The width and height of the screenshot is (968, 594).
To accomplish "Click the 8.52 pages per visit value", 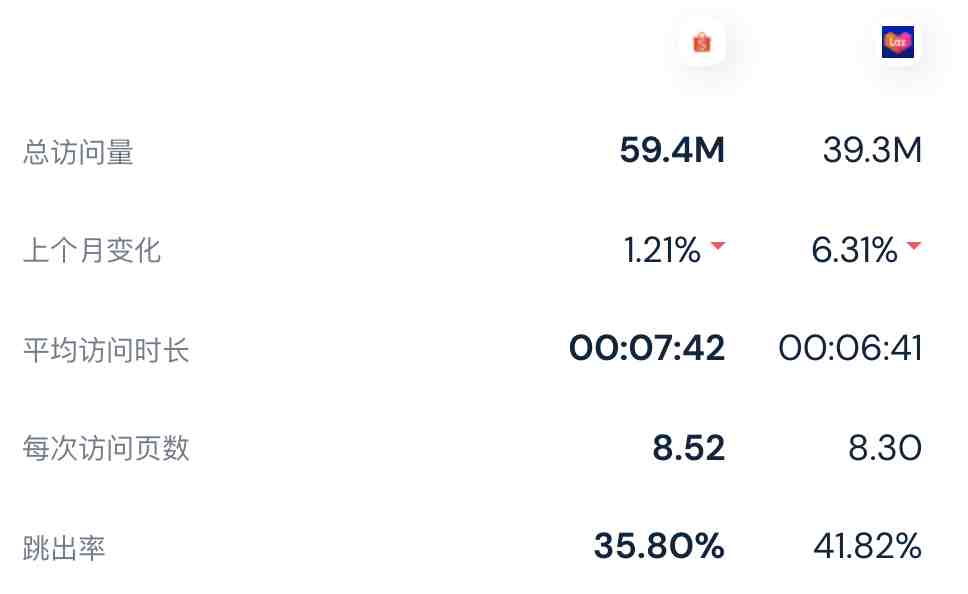I will tap(689, 448).
